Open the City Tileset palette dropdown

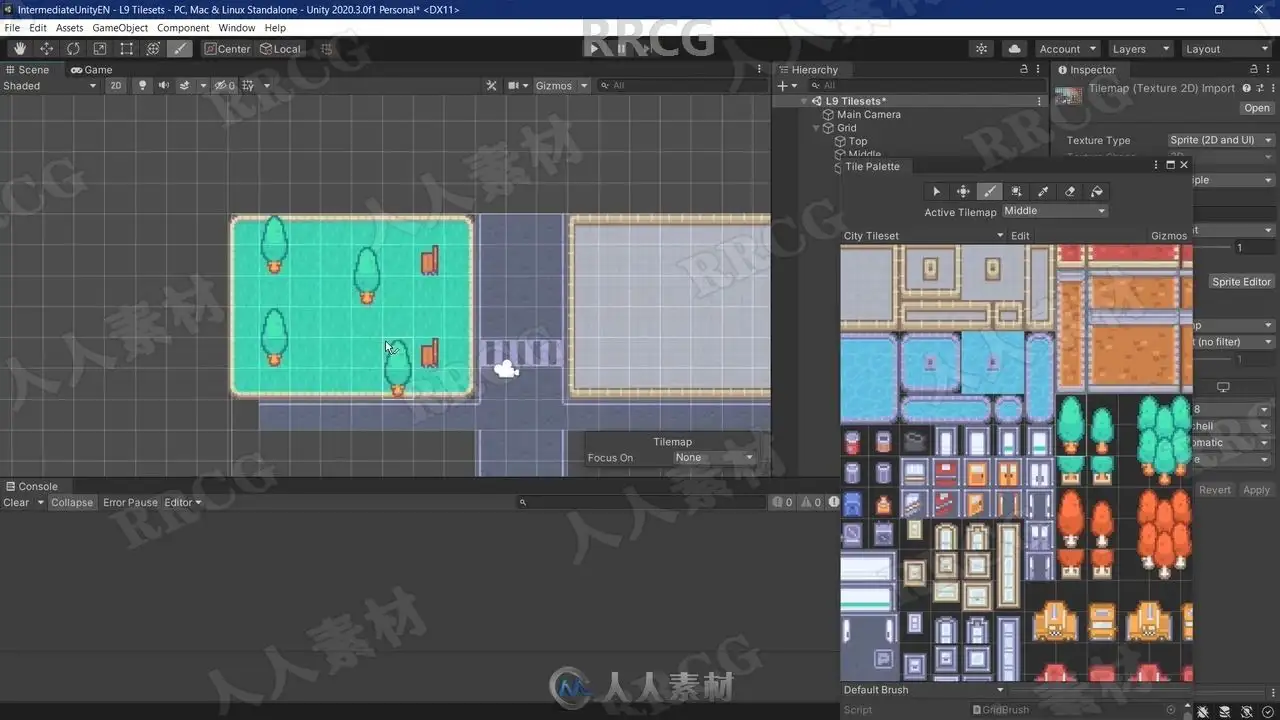pos(923,236)
